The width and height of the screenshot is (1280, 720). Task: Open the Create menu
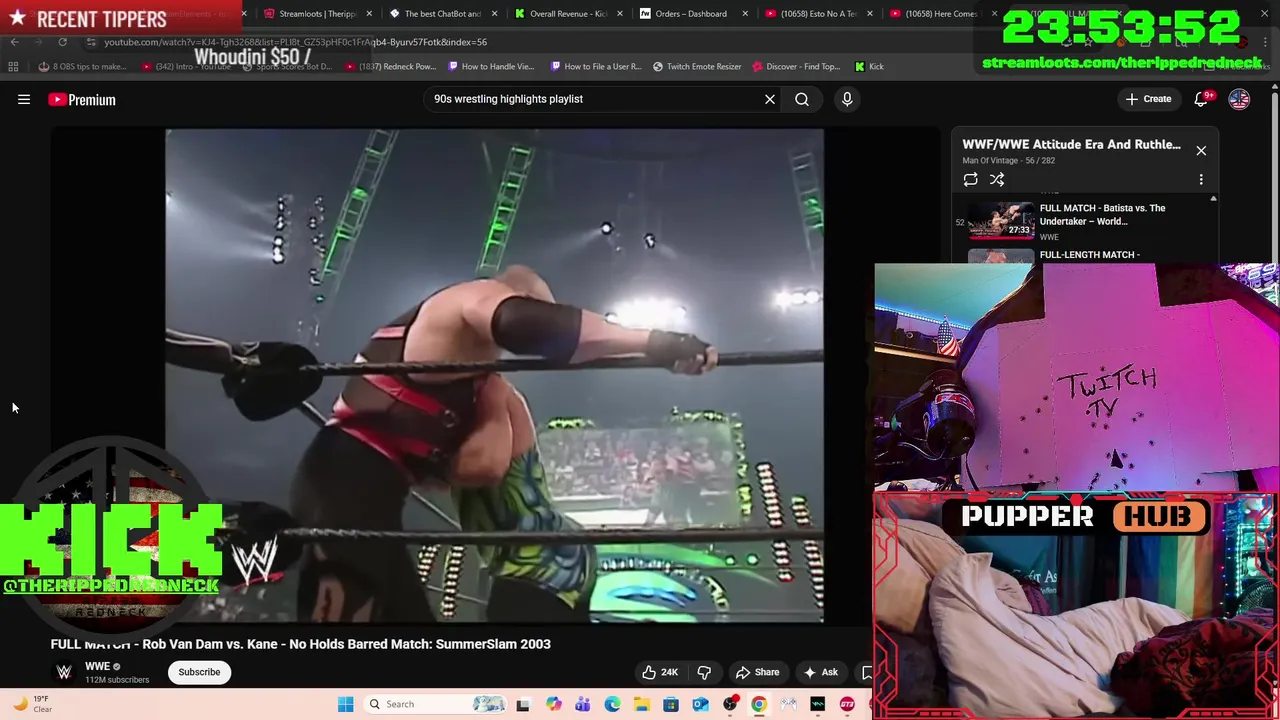point(1148,99)
